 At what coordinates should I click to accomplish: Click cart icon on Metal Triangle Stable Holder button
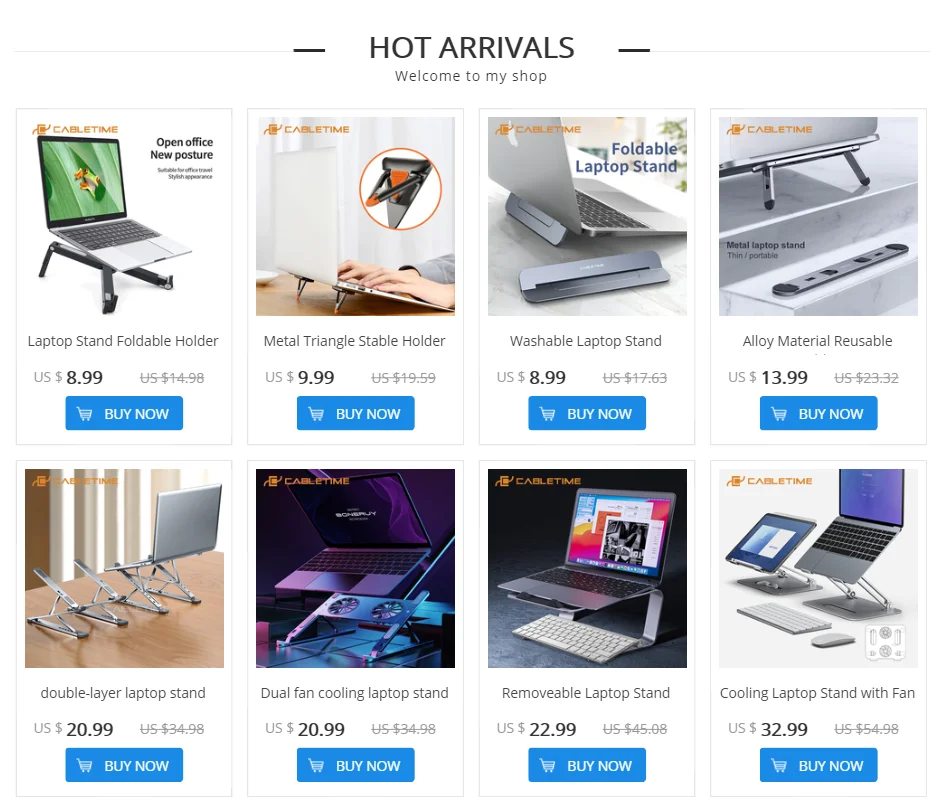pyautogui.click(x=316, y=414)
